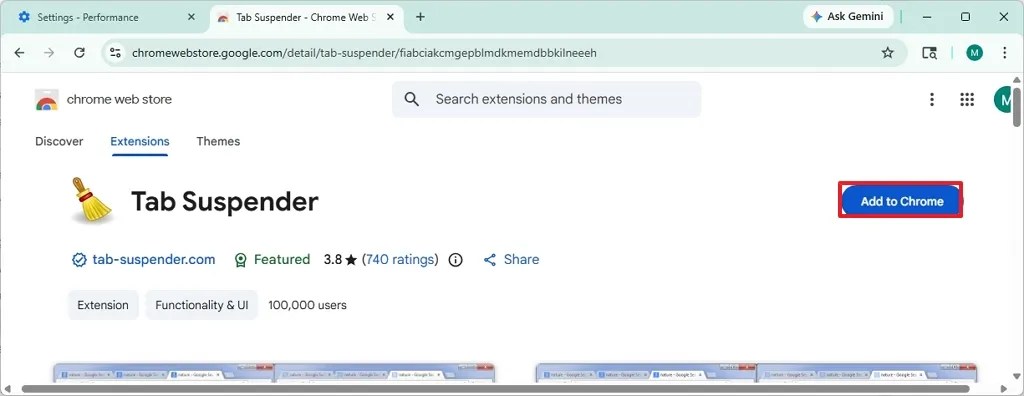Image resolution: width=1024 pixels, height=396 pixels.
Task: Open a new browser tab
Action: (420, 17)
